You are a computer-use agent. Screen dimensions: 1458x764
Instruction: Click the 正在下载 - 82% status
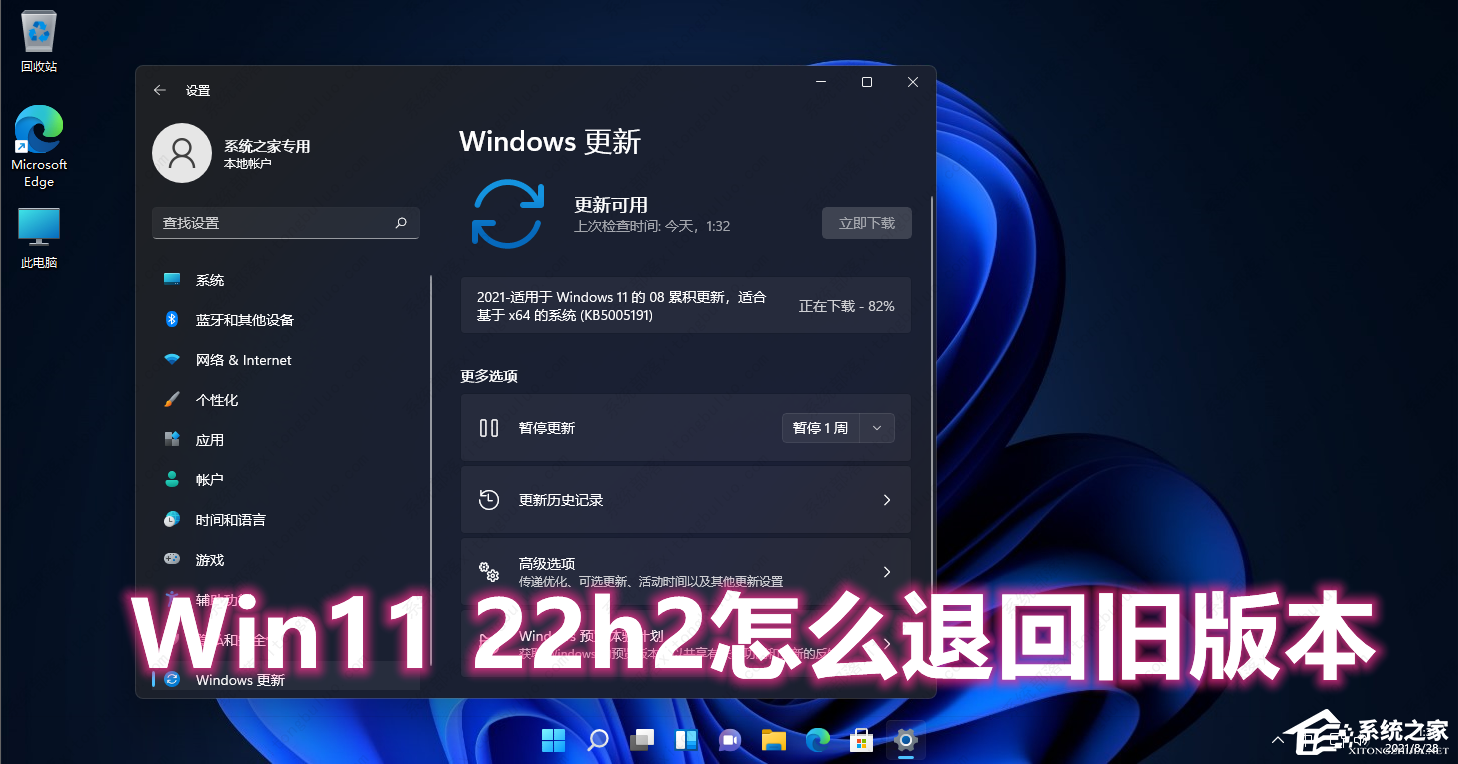[x=847, y=306]
